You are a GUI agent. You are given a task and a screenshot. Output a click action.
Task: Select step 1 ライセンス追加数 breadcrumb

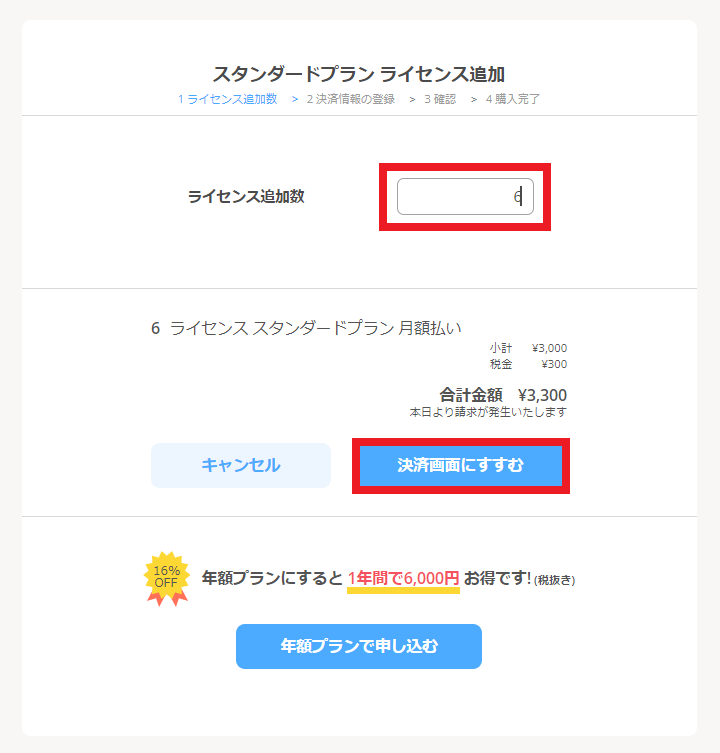coord(227,99)
